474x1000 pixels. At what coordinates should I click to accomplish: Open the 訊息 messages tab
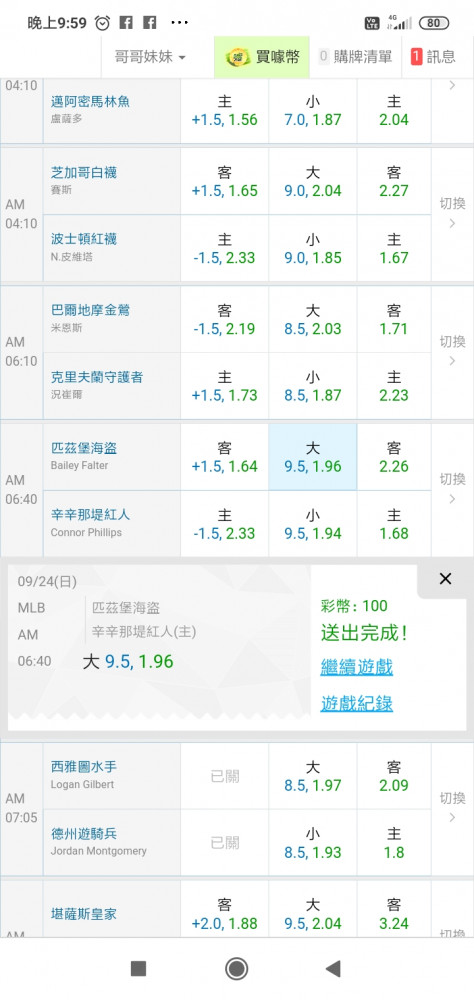[x=434, y=57]
